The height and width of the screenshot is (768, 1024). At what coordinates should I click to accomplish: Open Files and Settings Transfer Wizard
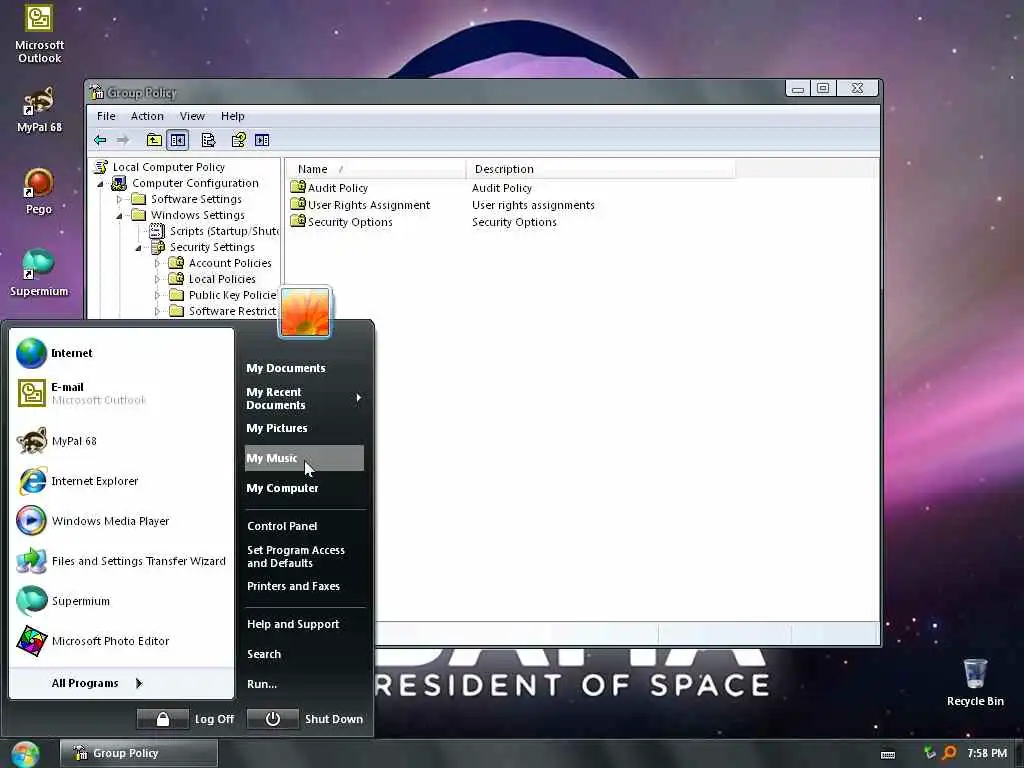[x=121, y=561]
